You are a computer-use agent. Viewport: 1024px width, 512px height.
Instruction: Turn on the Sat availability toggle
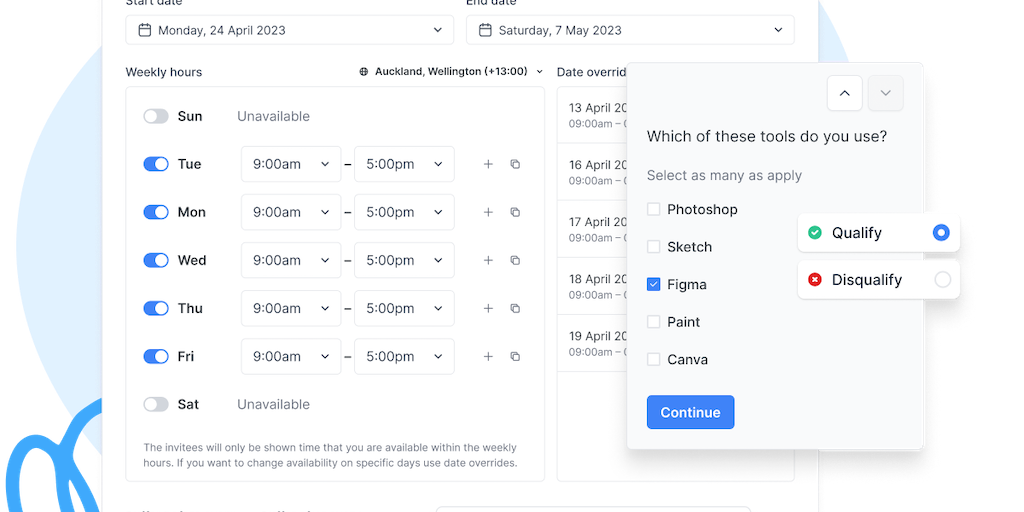[156, 404]
